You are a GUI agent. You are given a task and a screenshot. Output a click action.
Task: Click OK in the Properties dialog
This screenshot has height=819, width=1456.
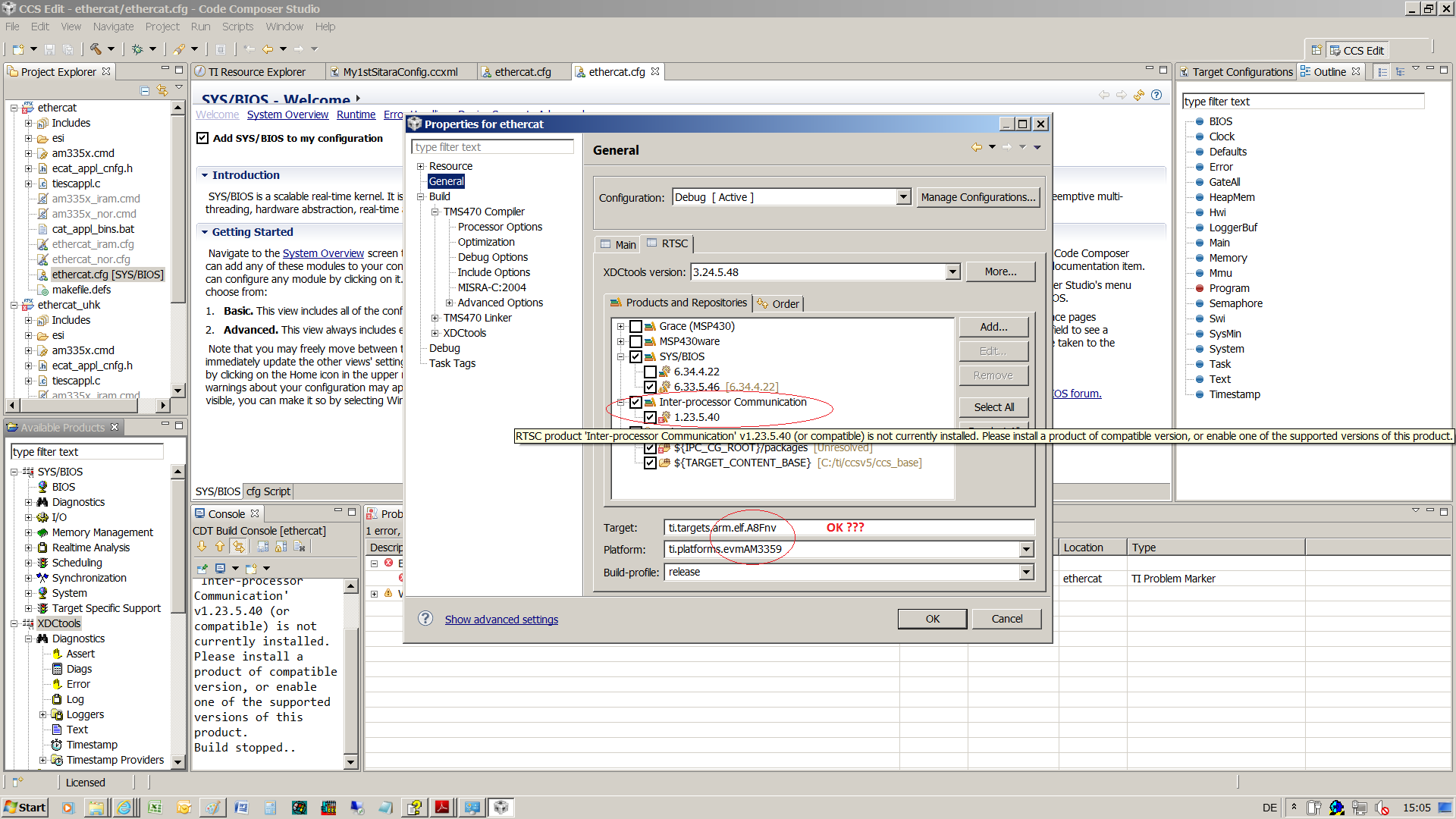932,619
